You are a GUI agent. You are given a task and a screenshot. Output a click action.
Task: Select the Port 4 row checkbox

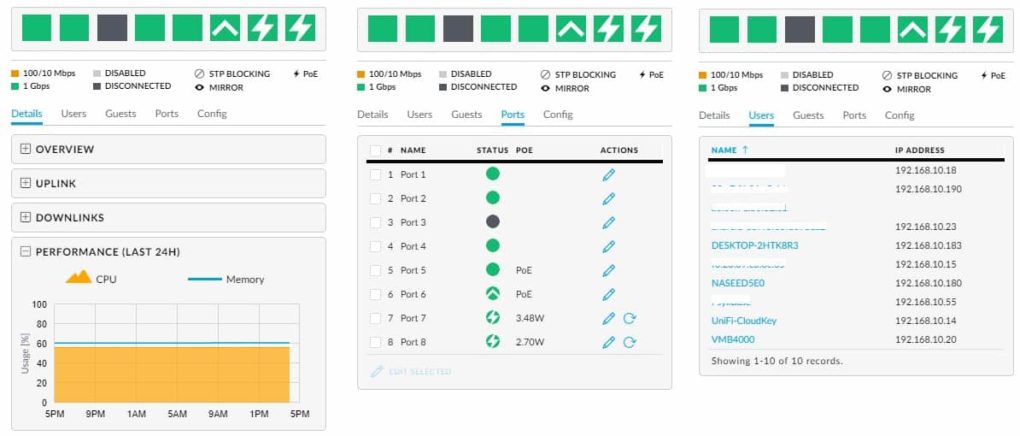coord(375,246)
